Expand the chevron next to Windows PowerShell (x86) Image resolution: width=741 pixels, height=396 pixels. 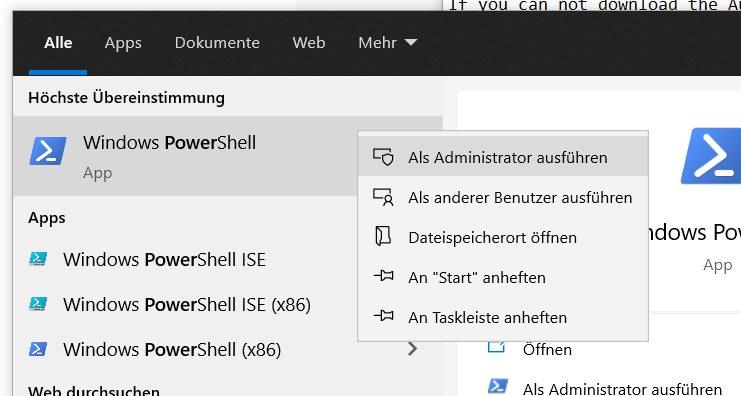(413, 349)
